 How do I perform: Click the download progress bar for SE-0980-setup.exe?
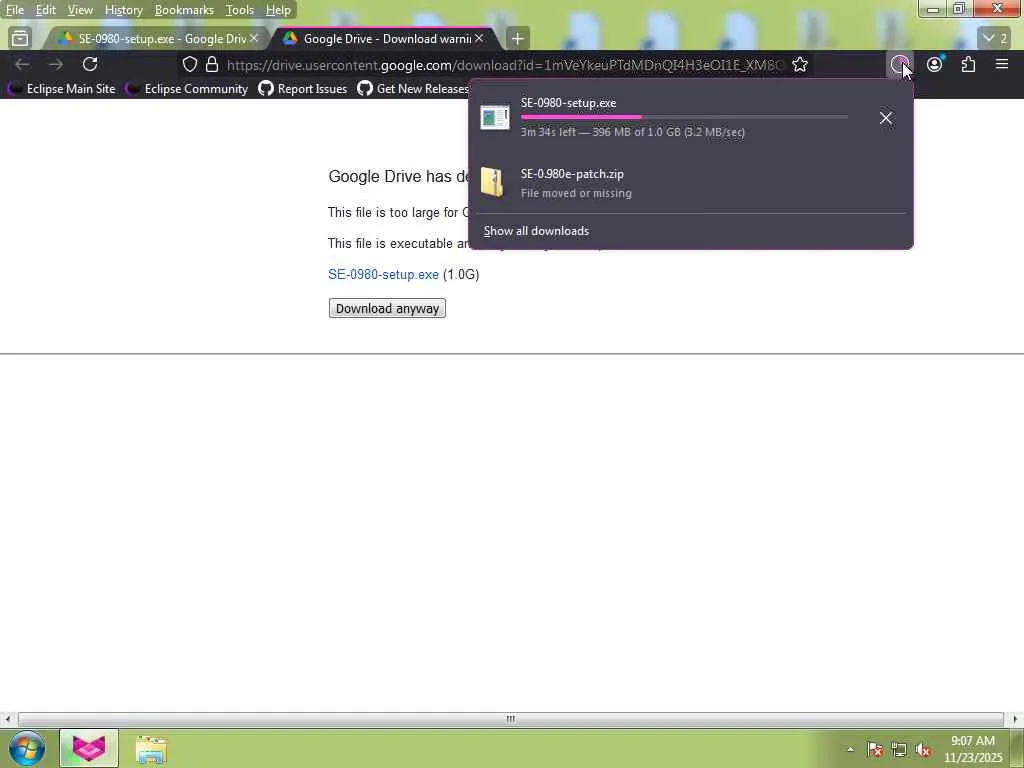pyautogui.click(x=684, y=118)
